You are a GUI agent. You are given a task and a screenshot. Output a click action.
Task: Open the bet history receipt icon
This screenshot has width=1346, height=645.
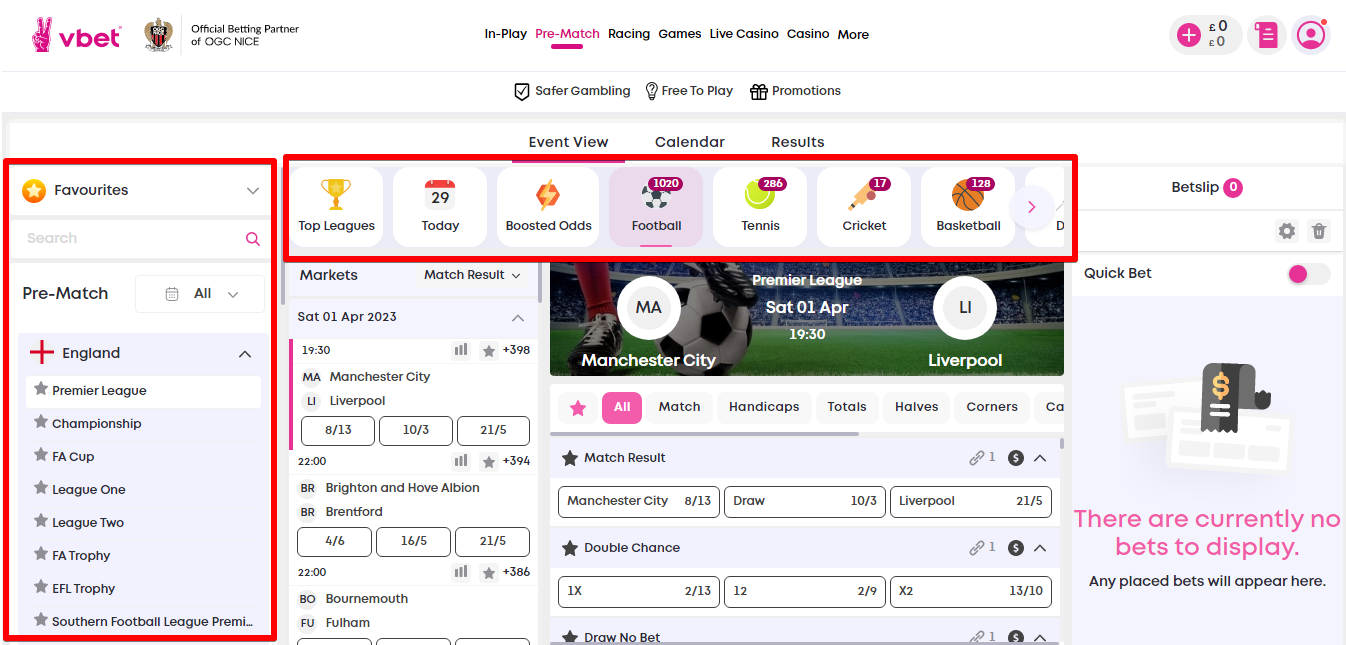tap(1267, 35)
